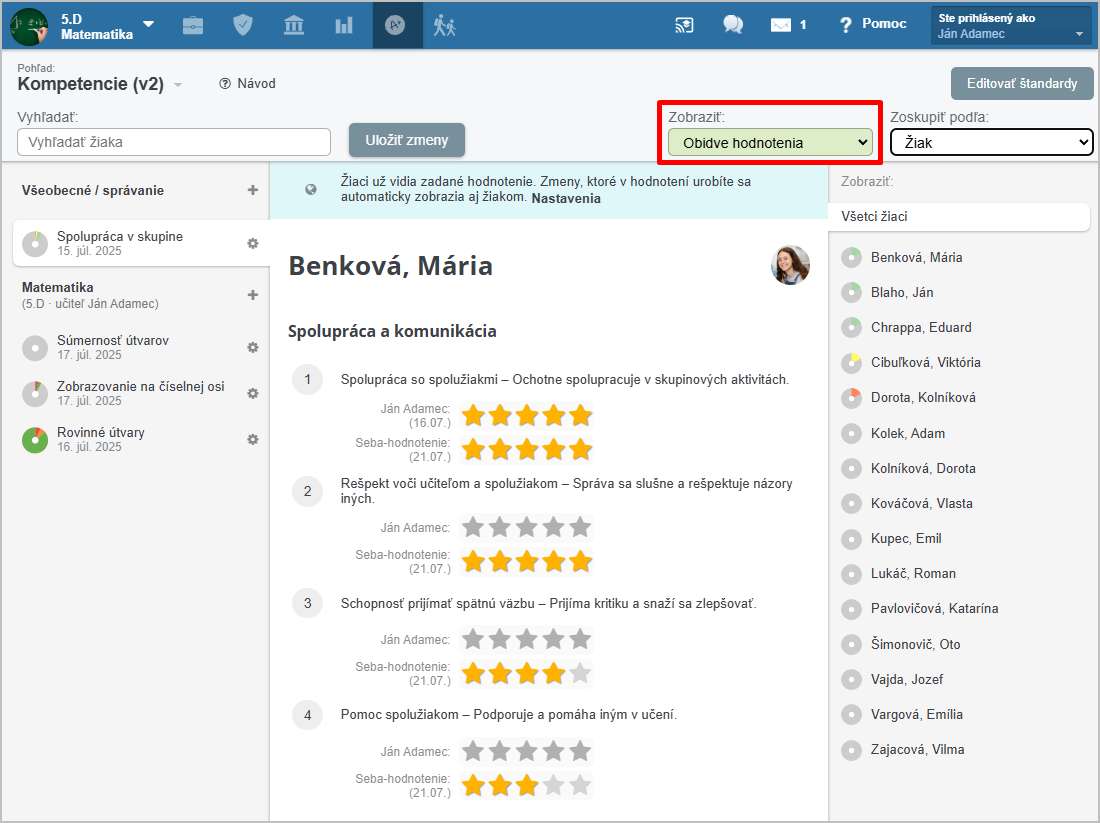Click the criterion number 4 badge
This screenshot has width=1100, height=823.
307,715
